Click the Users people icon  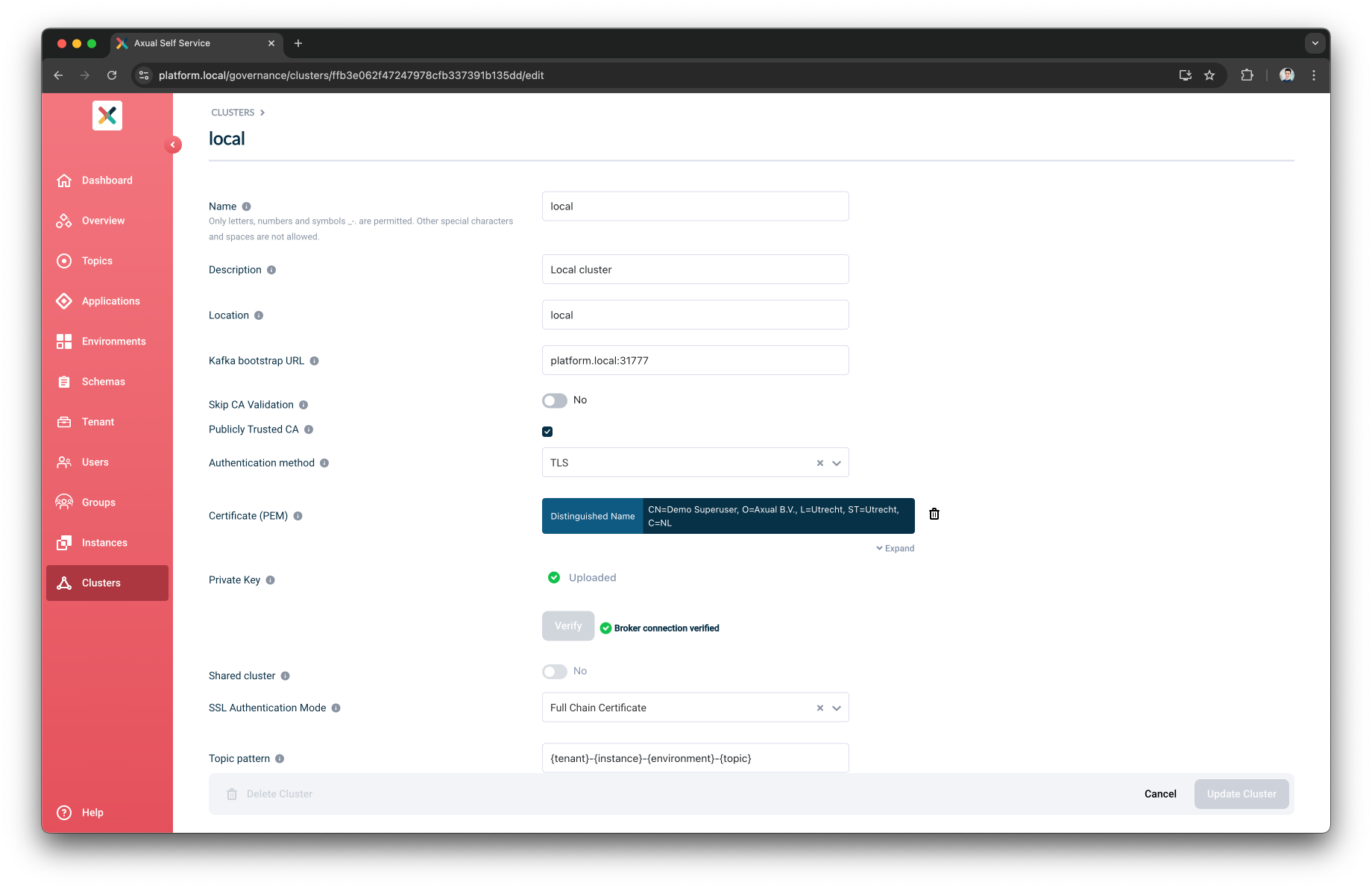tap(64, 462)
